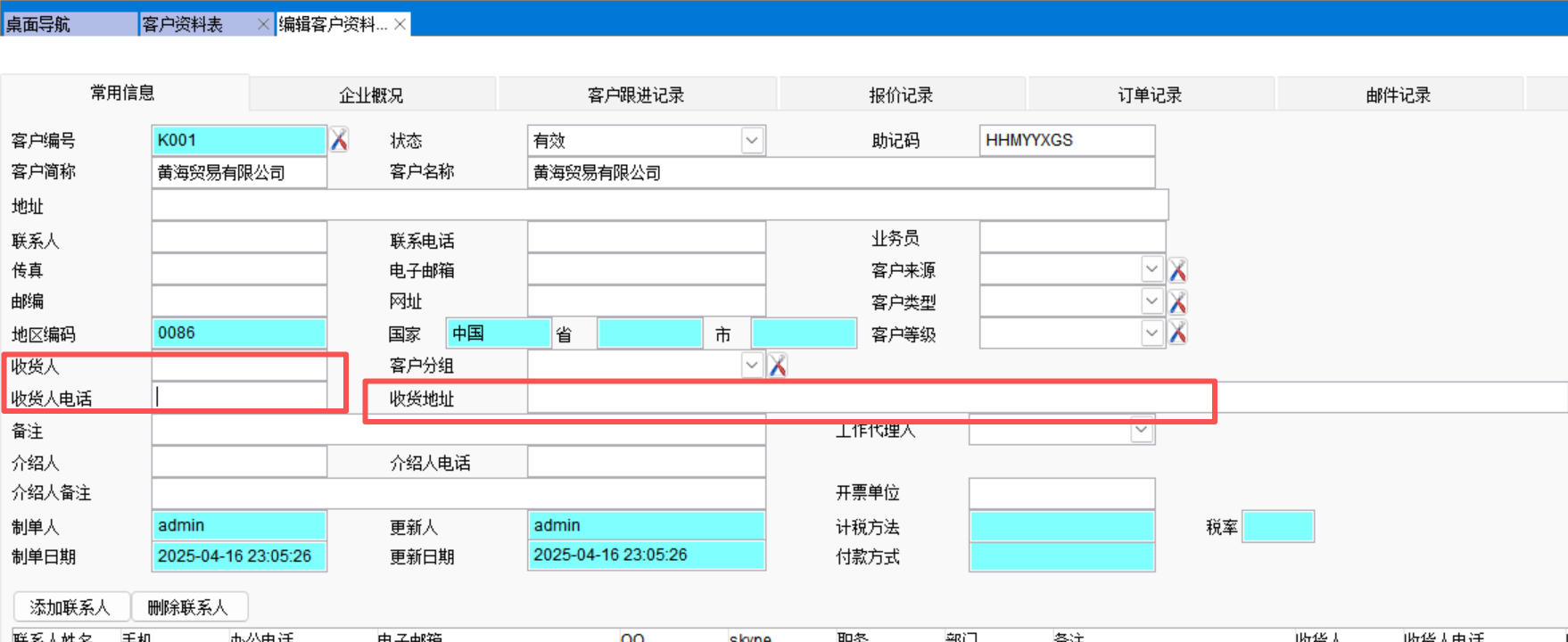Click the clear icon next to 客户等级
This screenshot has width=1568, height=642.
click(1177, 333)
